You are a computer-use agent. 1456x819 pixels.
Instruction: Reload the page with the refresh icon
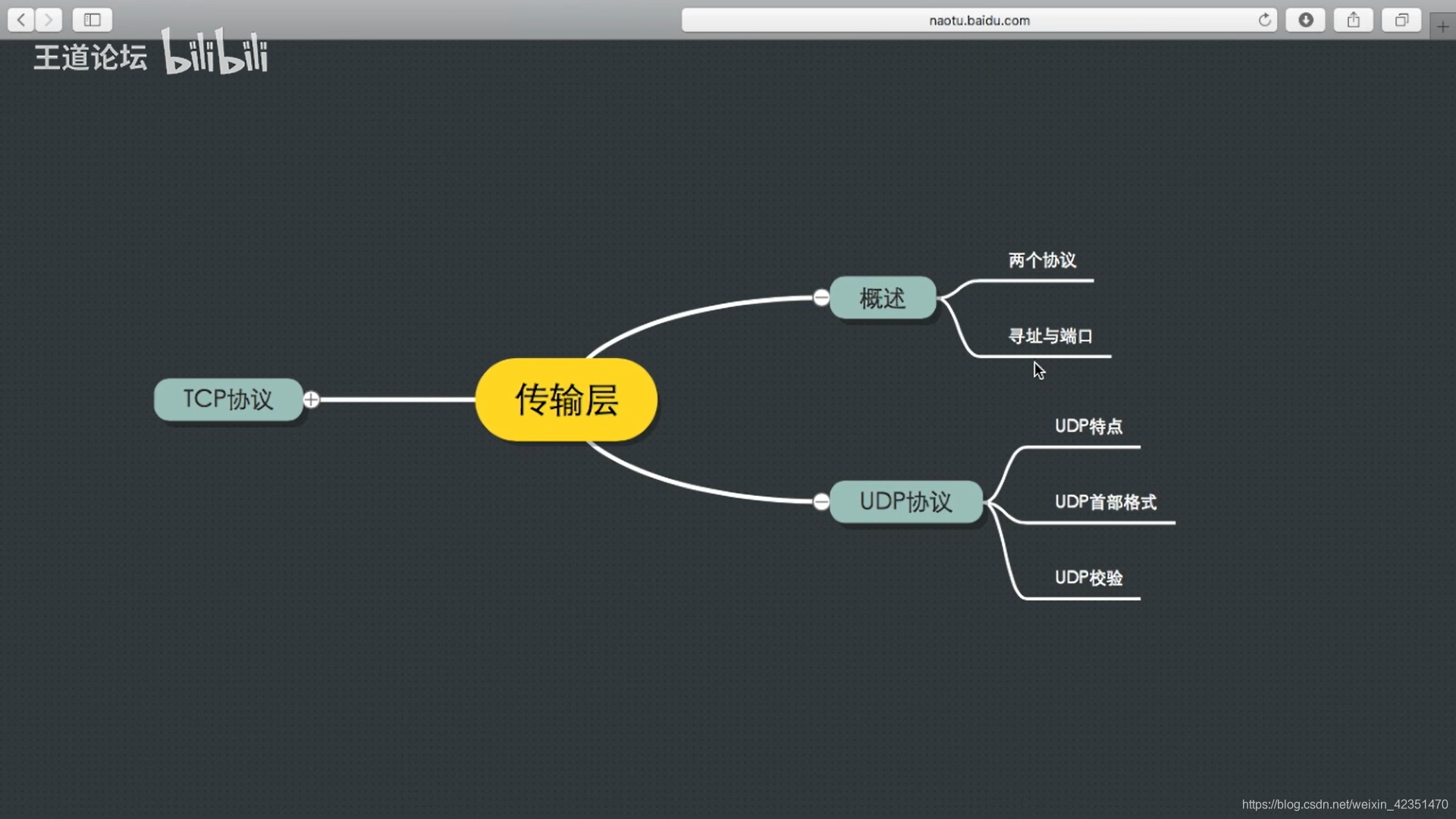tap(1264, 20)
